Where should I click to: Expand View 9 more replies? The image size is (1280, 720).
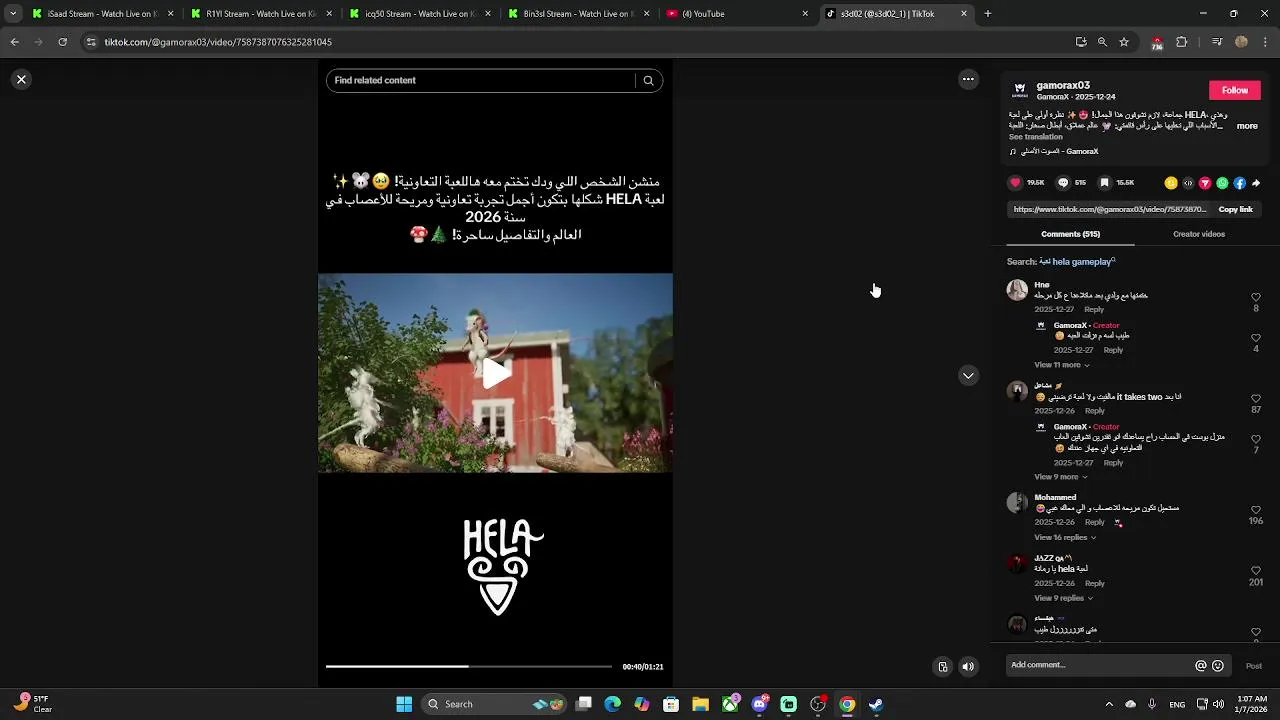(1060, 477)
